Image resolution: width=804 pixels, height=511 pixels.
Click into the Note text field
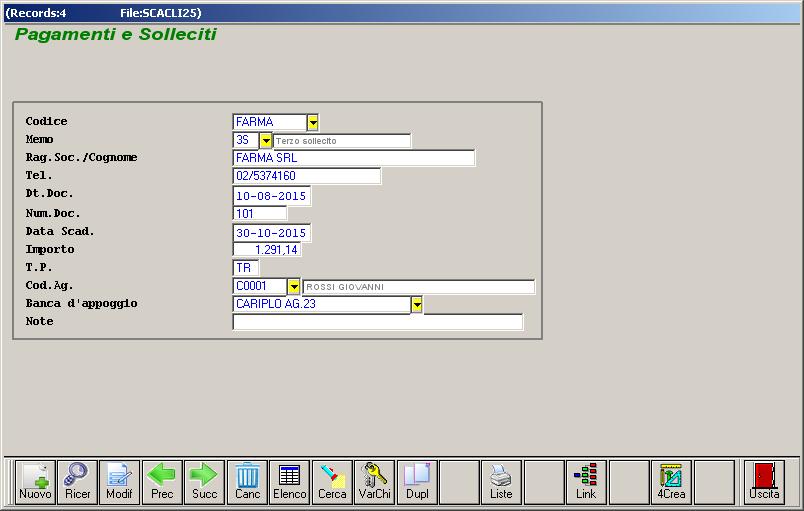(x=377, y=322)
